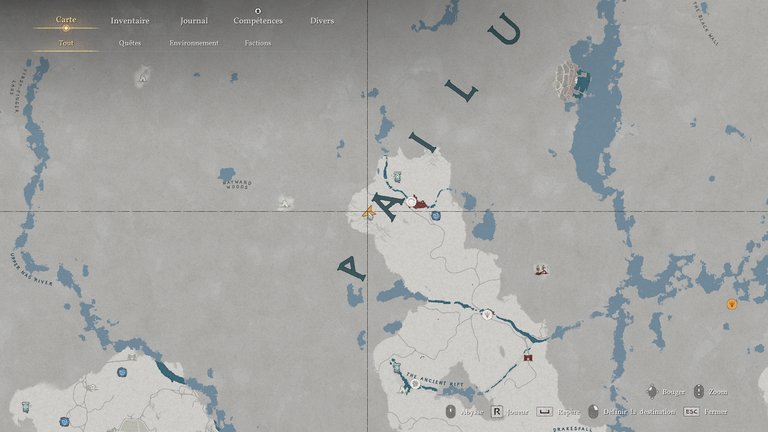The height and width of the screenshot is (432, 768).
Task: Filter map by Environnement
Action: point(194,43)
